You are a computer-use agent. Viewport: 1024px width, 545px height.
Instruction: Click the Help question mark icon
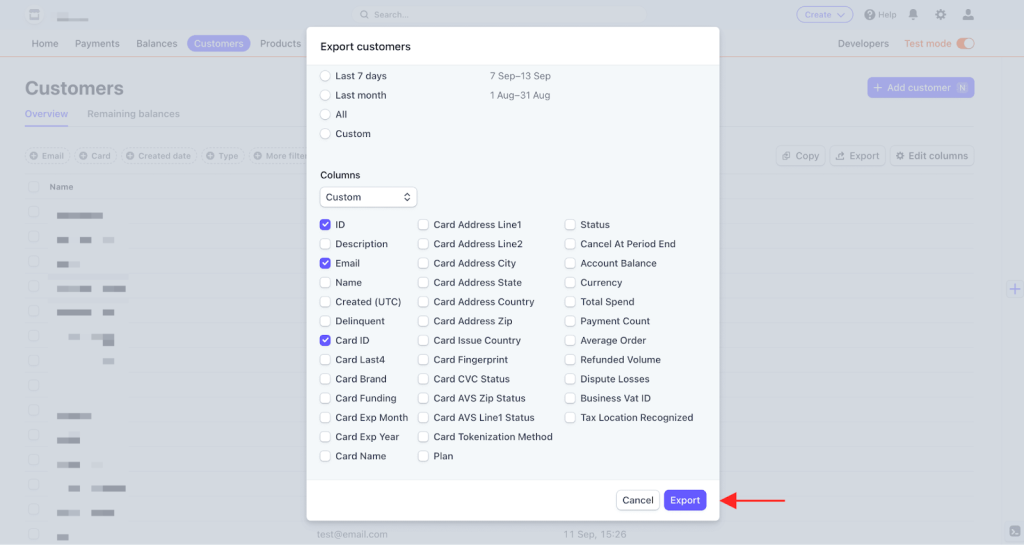click(x=870, y=15)
